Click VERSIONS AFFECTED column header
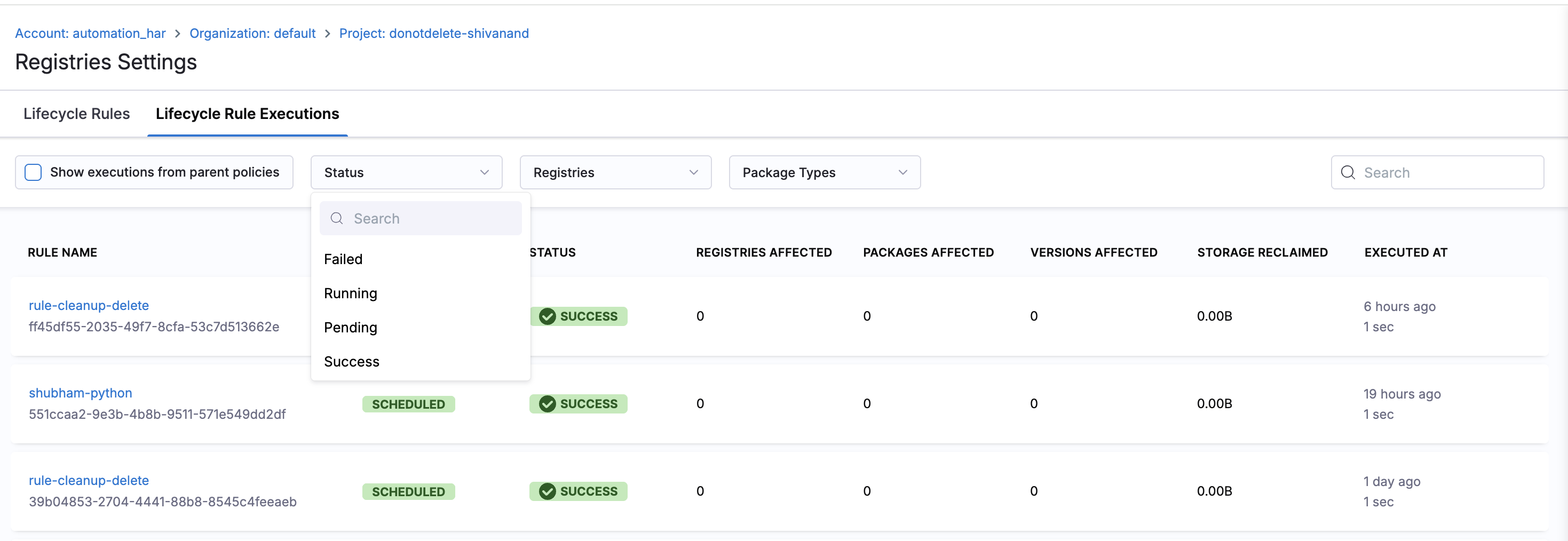 pyautogui.click(x=1094, y=252)
